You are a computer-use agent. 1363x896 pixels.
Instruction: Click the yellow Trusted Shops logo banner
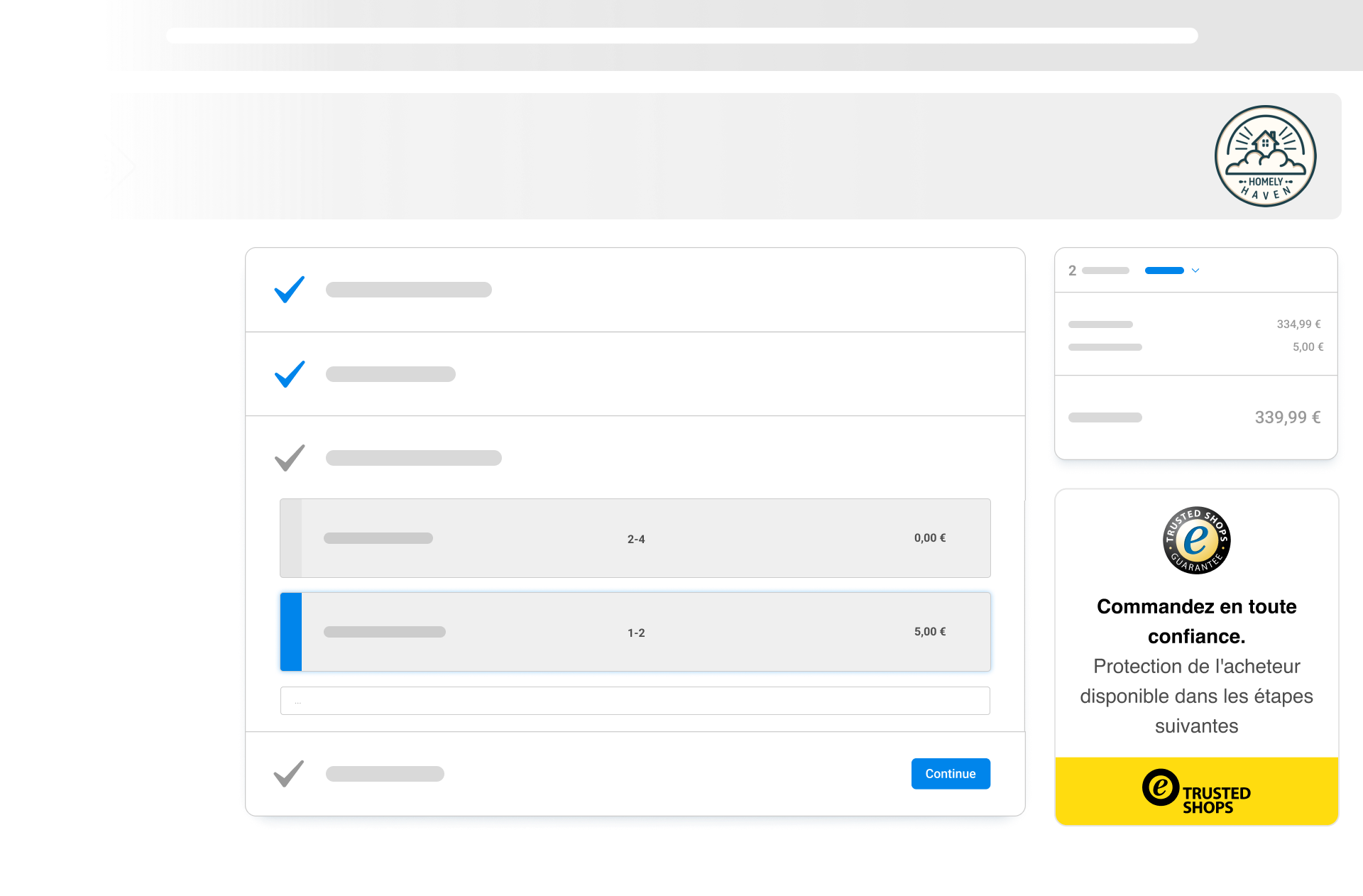click(x=1196, y=791)
